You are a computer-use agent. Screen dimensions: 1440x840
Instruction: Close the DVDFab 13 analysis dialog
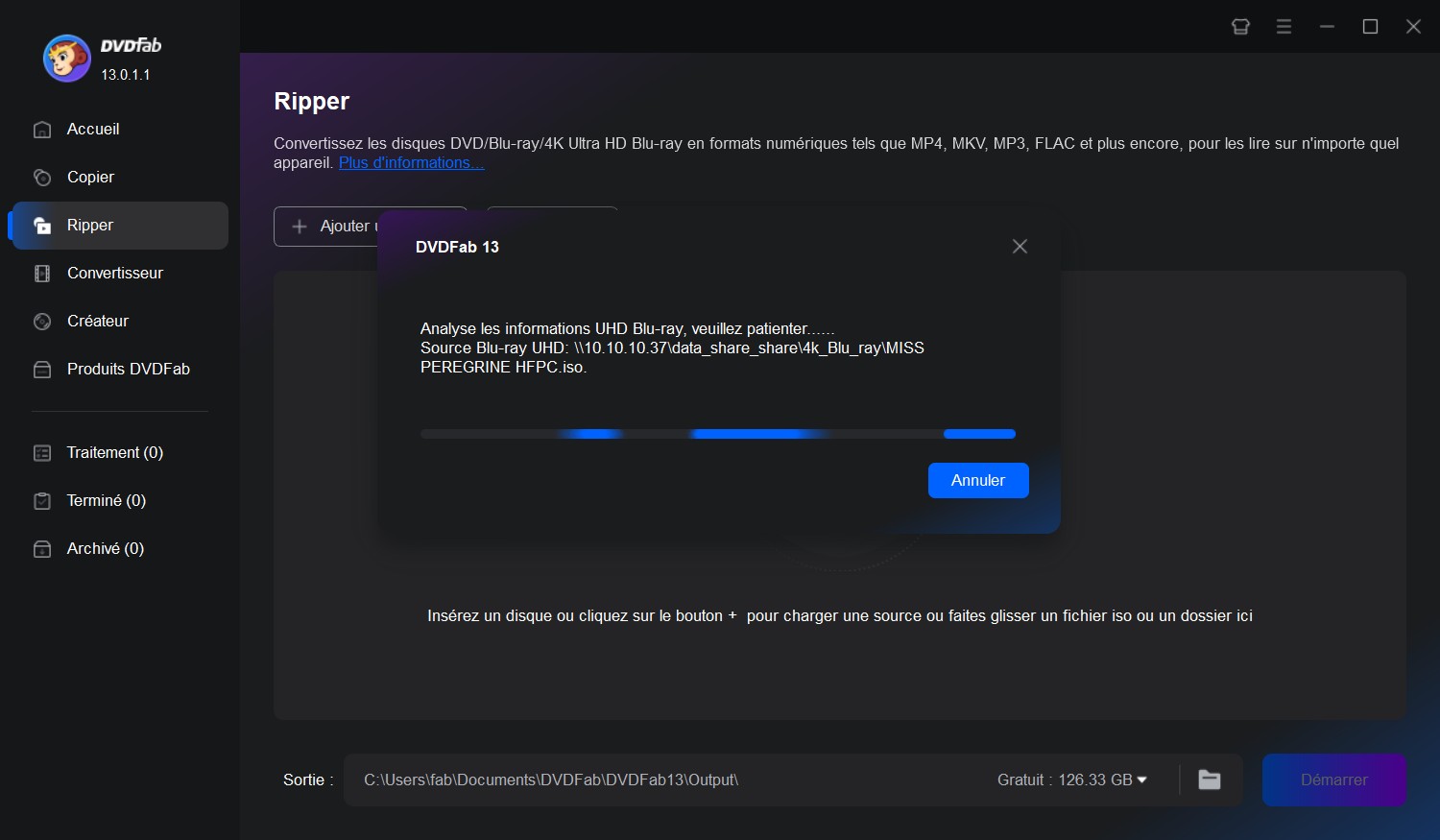coord(1020,247)
